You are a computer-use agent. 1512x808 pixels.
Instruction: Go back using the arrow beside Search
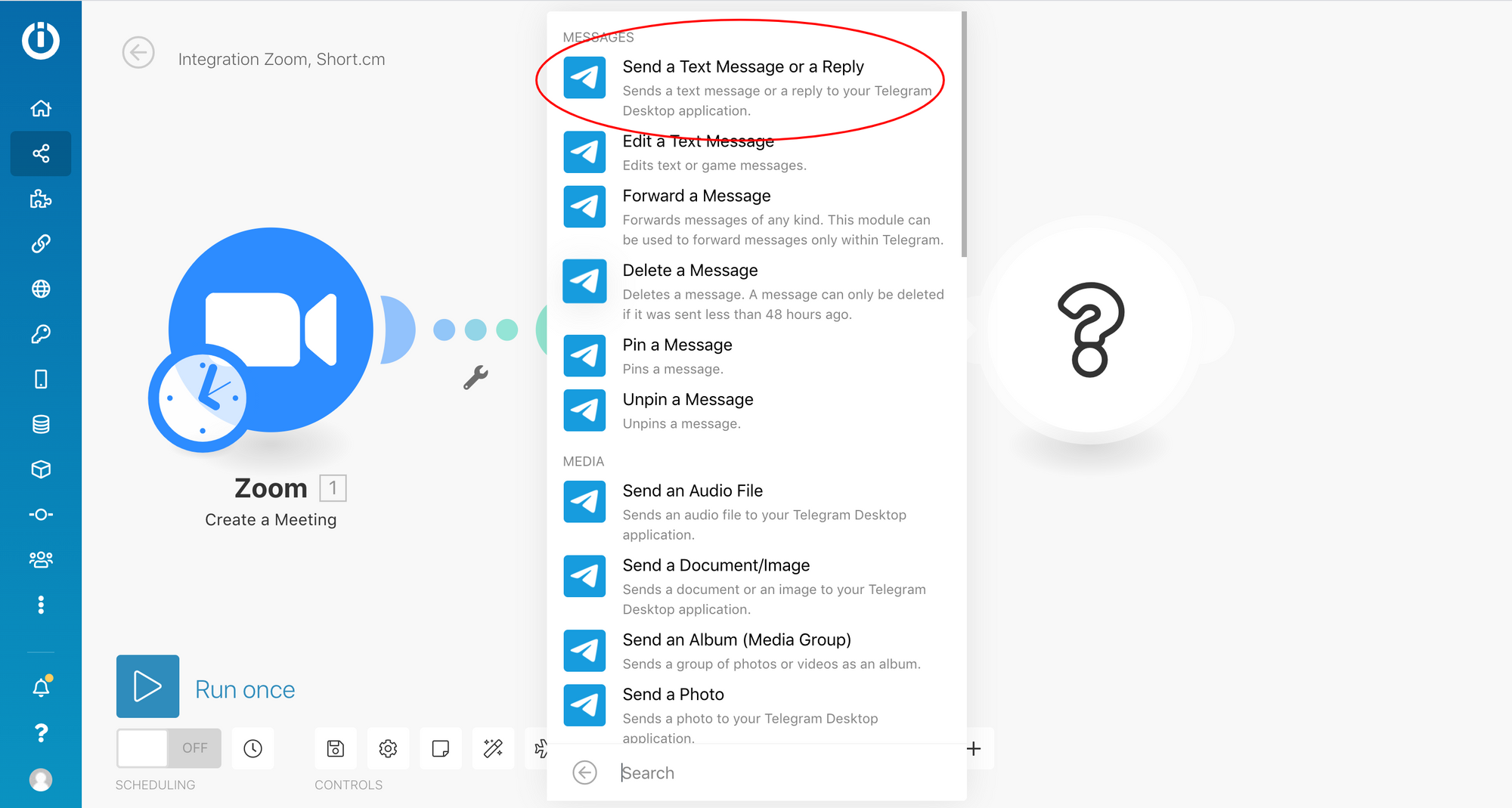tap(584, 772)
